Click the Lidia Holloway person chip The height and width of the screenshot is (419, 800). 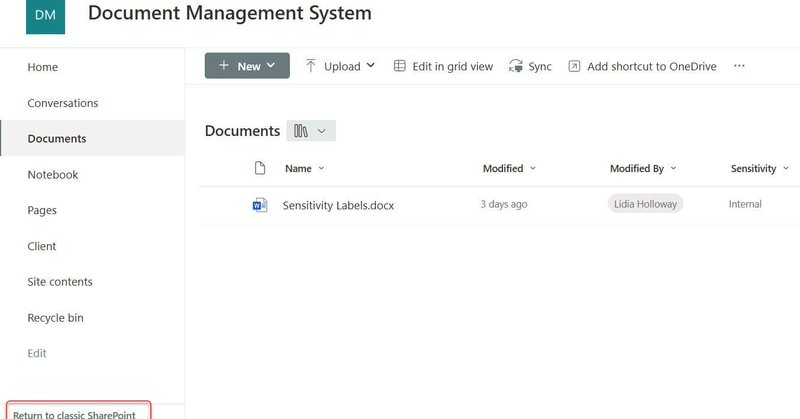(645, 204)
